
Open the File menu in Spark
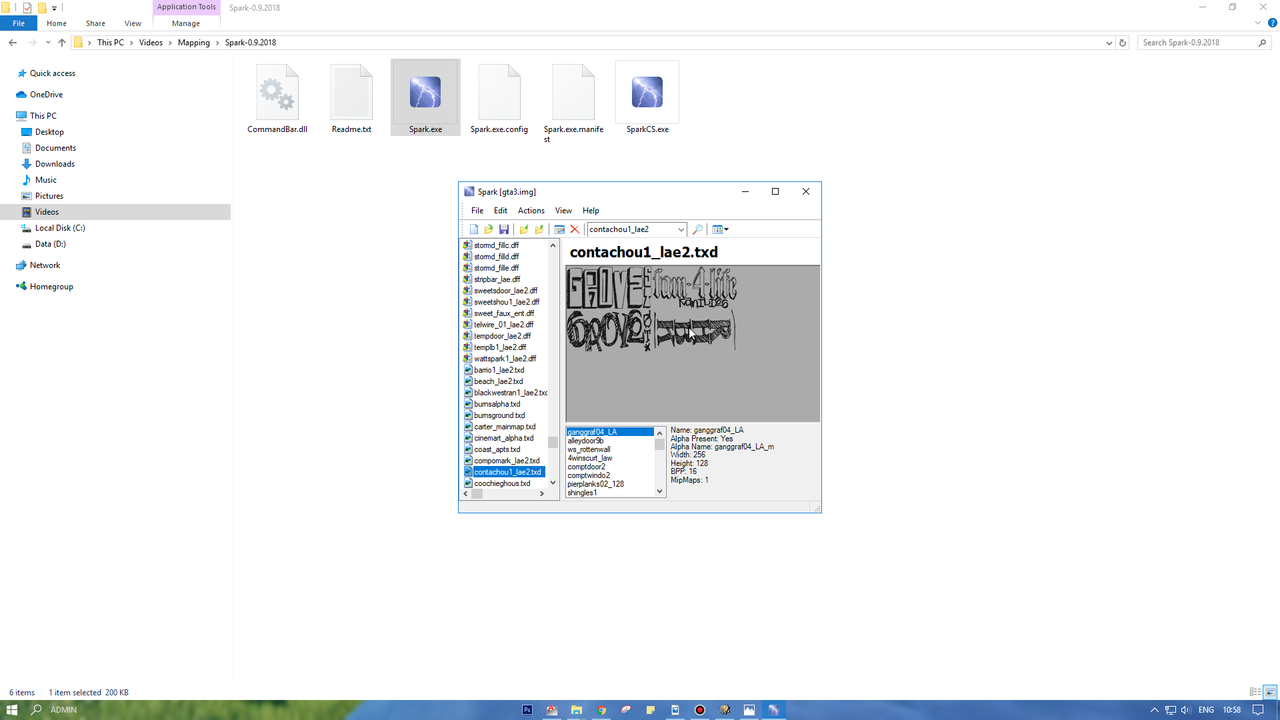tap(477, 211)
